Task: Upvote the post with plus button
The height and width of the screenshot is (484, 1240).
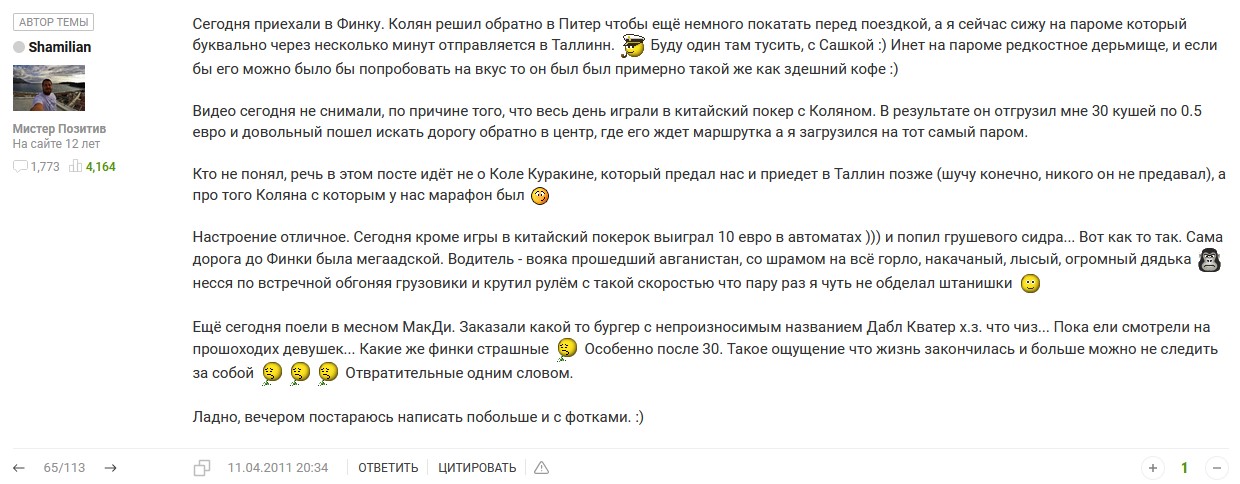Action: (x=1153, y=468)
